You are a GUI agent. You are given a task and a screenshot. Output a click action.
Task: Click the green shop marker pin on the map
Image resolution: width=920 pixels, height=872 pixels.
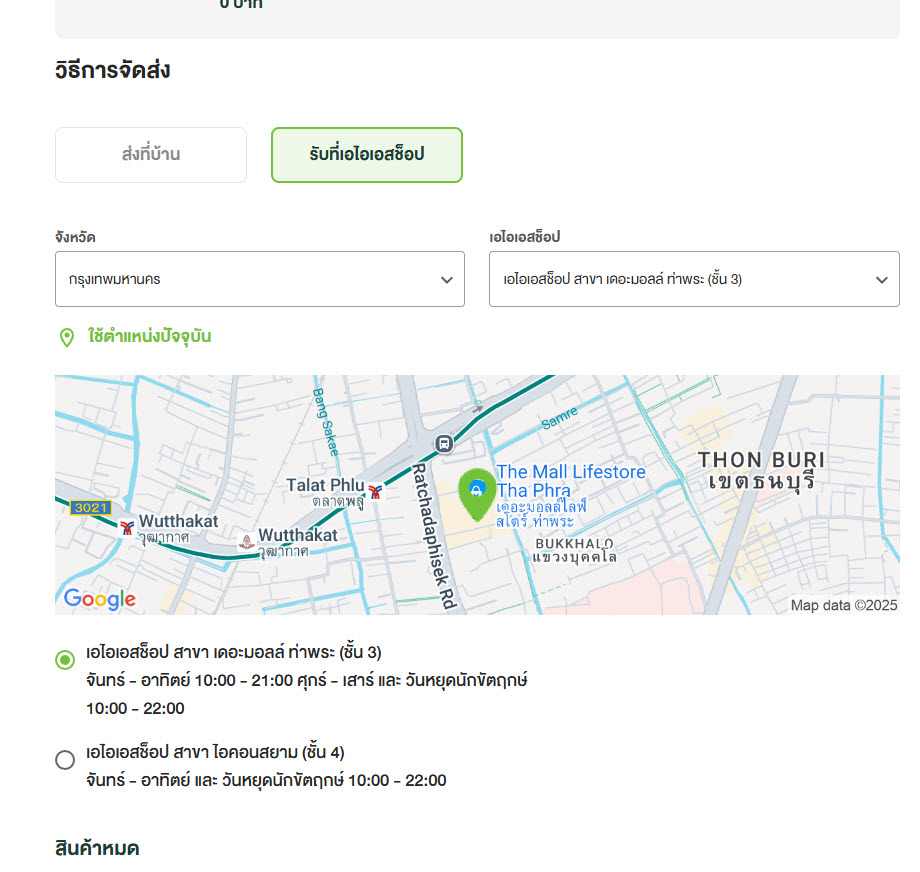477,494
